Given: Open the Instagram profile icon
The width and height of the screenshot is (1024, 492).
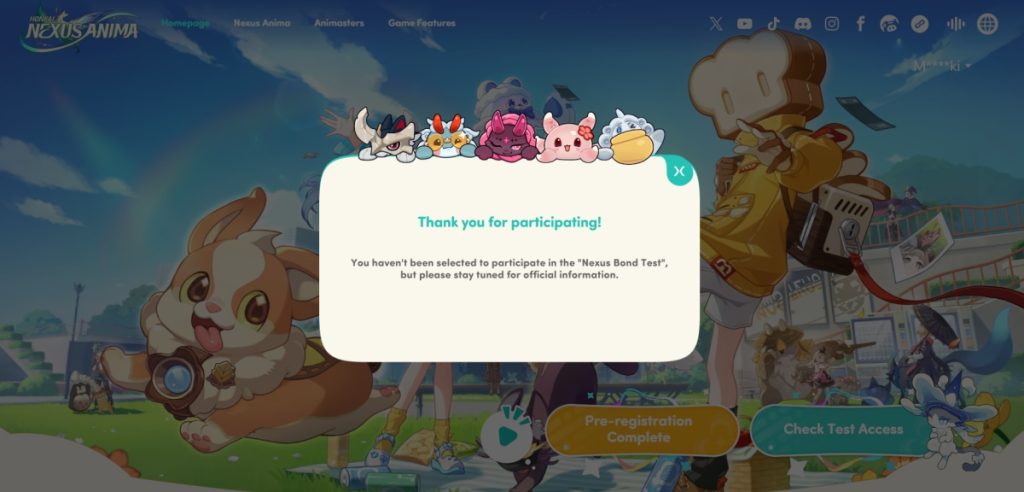Looking at the screenshot, I should pyautogui.click(x=831, y=24).
